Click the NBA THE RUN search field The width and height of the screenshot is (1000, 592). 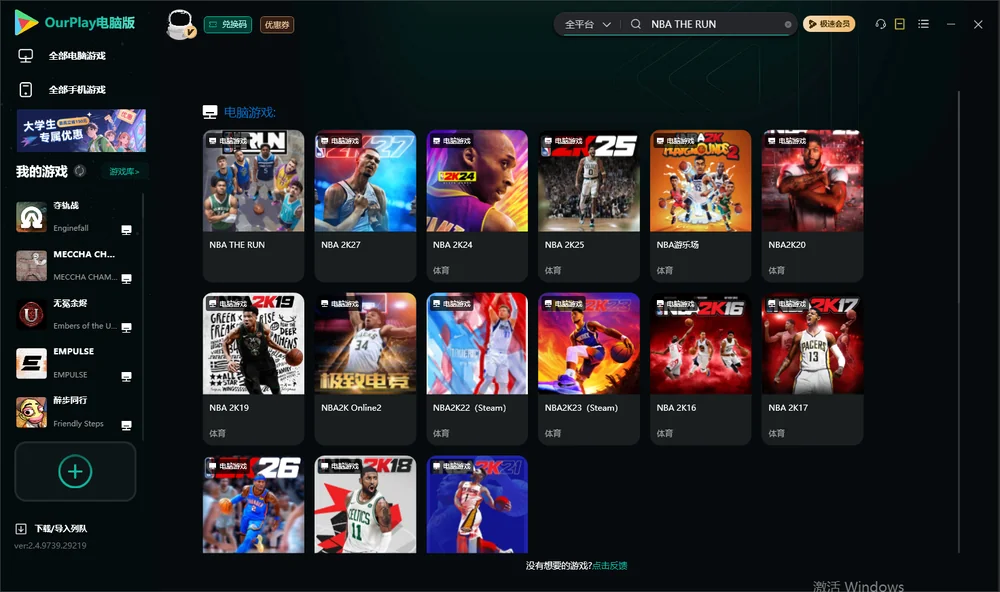[714, 24]
